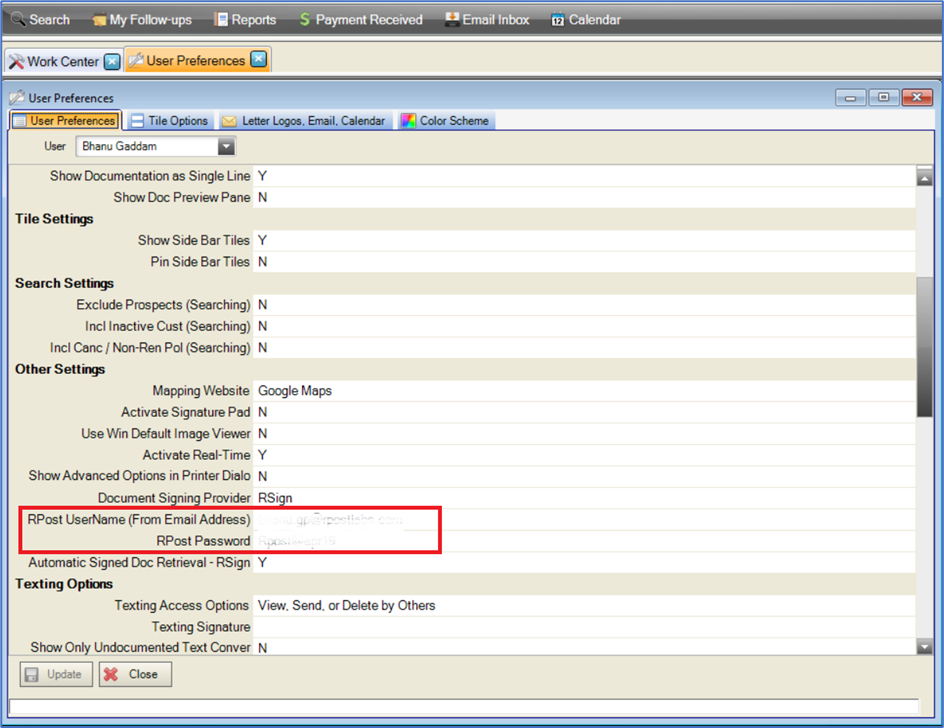Select the Mapping Website value Google Maps
The image size is (944, 728).
tap(294, 391)
